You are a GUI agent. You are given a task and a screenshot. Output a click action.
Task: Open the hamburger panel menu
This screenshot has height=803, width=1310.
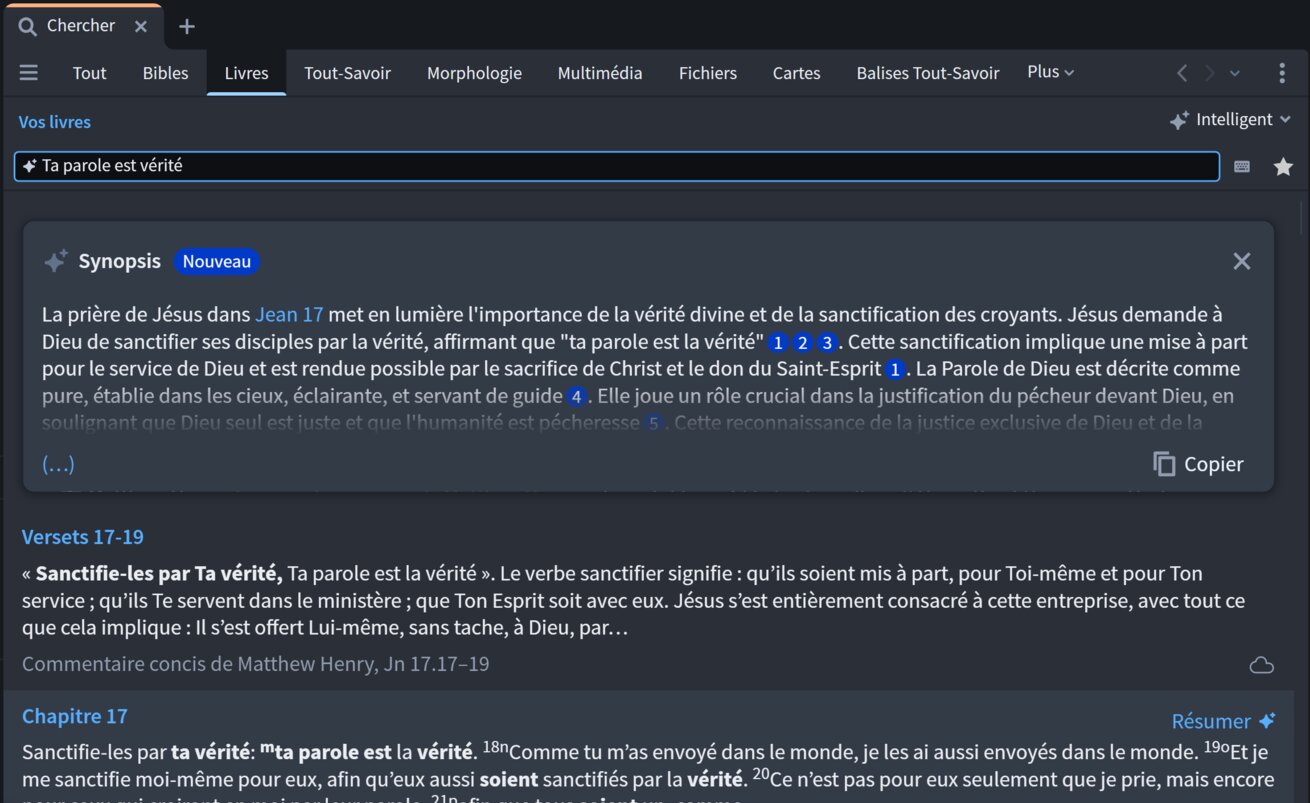tap(29, 73)
